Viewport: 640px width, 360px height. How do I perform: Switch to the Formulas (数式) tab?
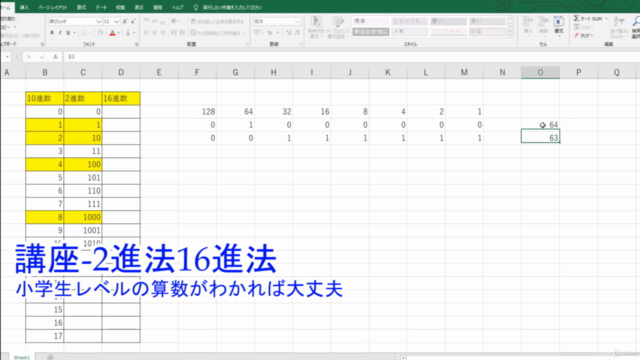tap(82, 7)
